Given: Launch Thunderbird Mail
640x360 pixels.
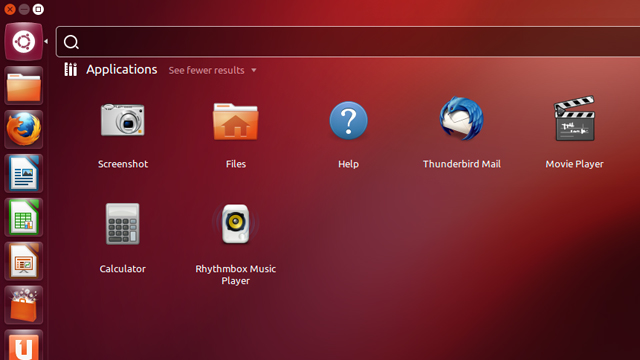Looking at the screenshot, I should (462, 119).
